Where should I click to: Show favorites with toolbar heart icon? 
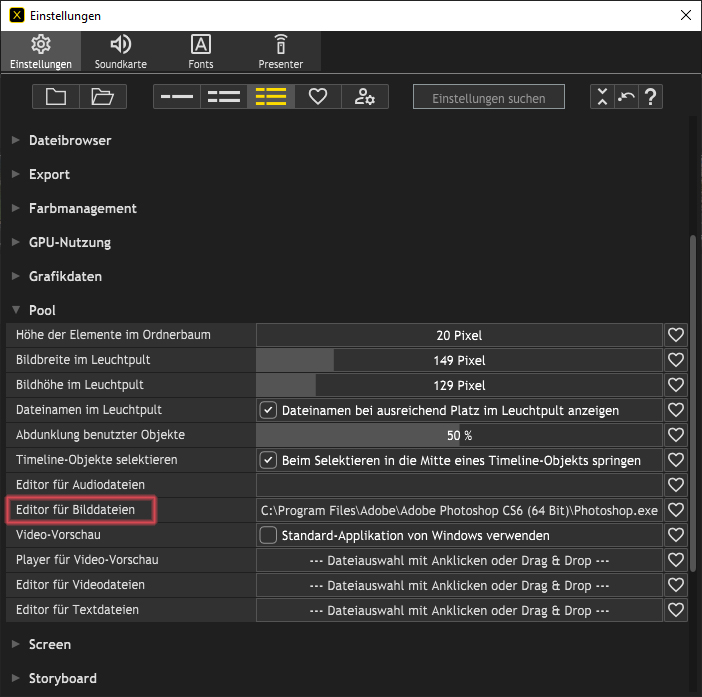[x=317, y=97]
